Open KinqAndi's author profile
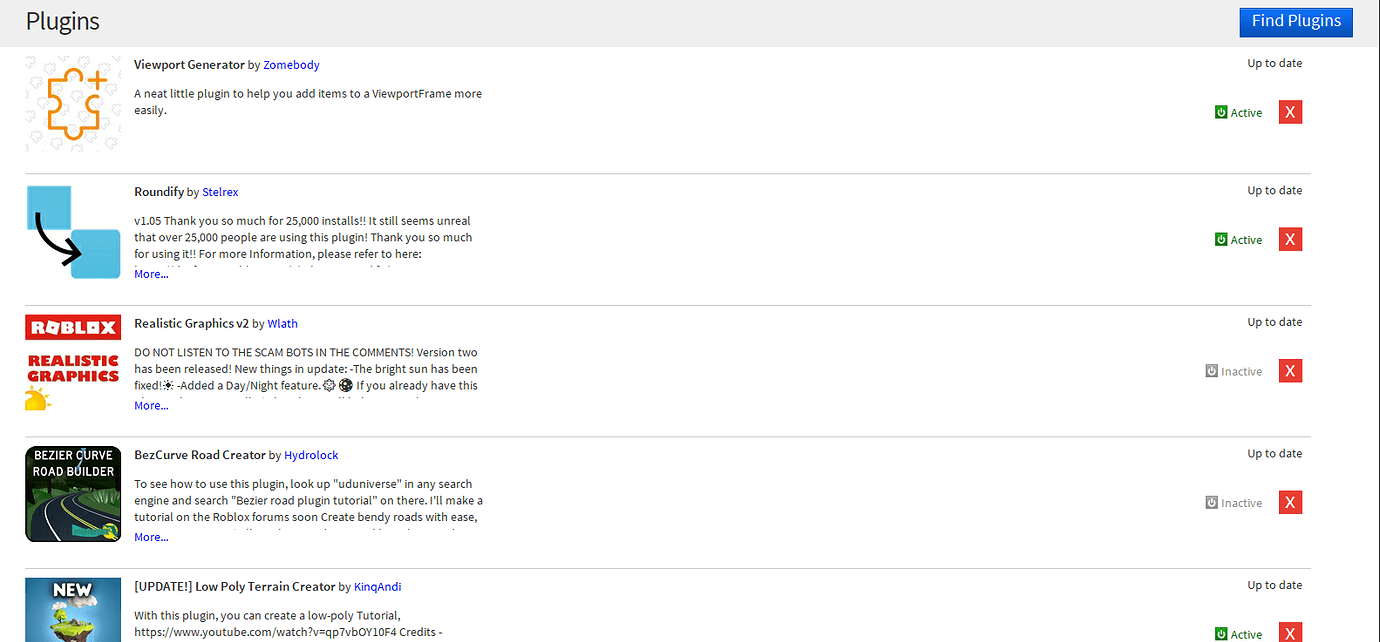This screenshot has width=1380, height=642. tap(377, 586)
